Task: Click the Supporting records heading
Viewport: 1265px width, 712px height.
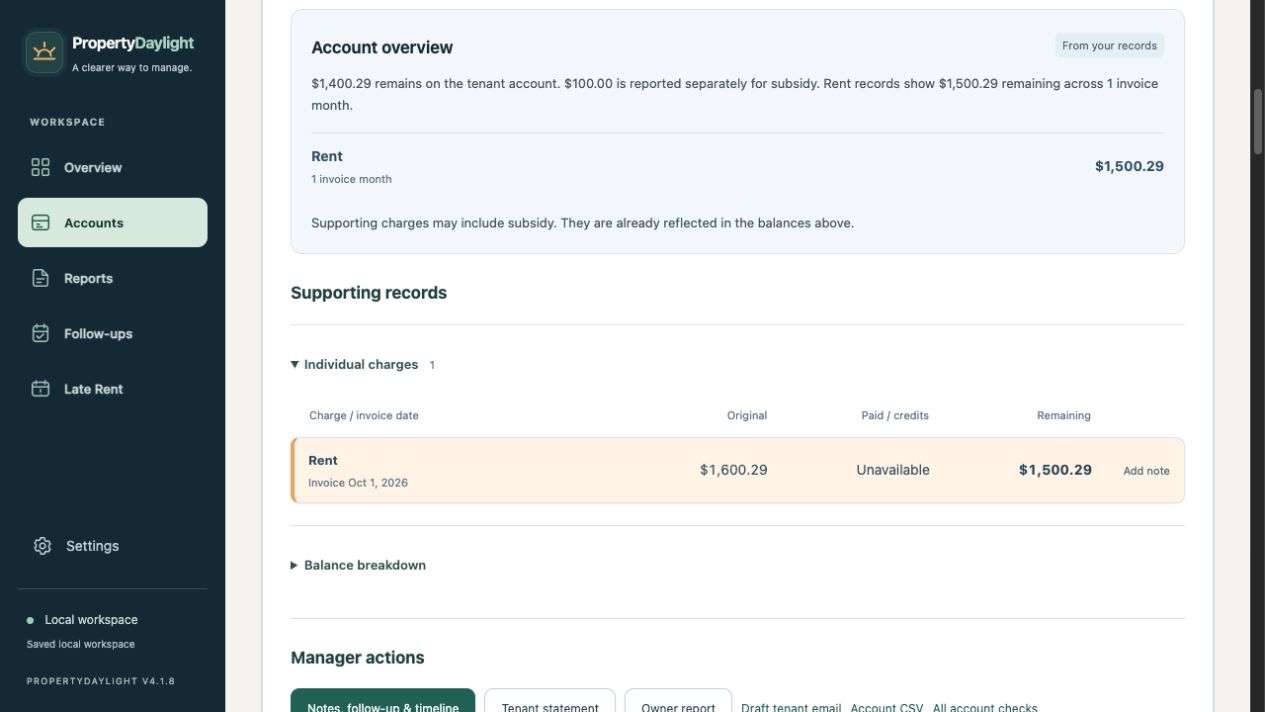Action: point(369,293)
